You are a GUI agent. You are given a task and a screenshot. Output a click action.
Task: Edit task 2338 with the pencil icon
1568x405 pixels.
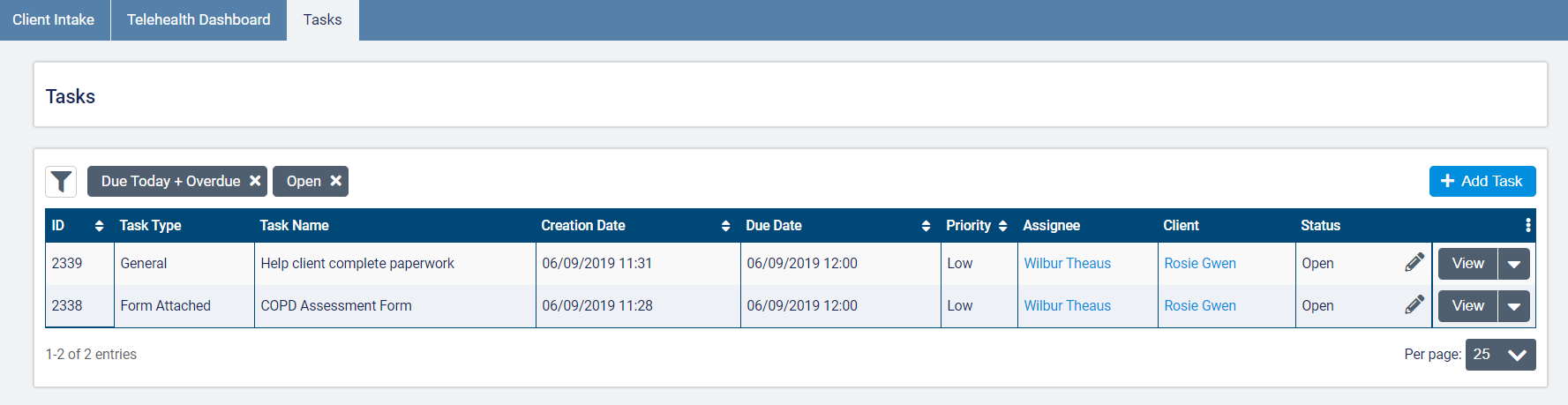point(1414,305)
